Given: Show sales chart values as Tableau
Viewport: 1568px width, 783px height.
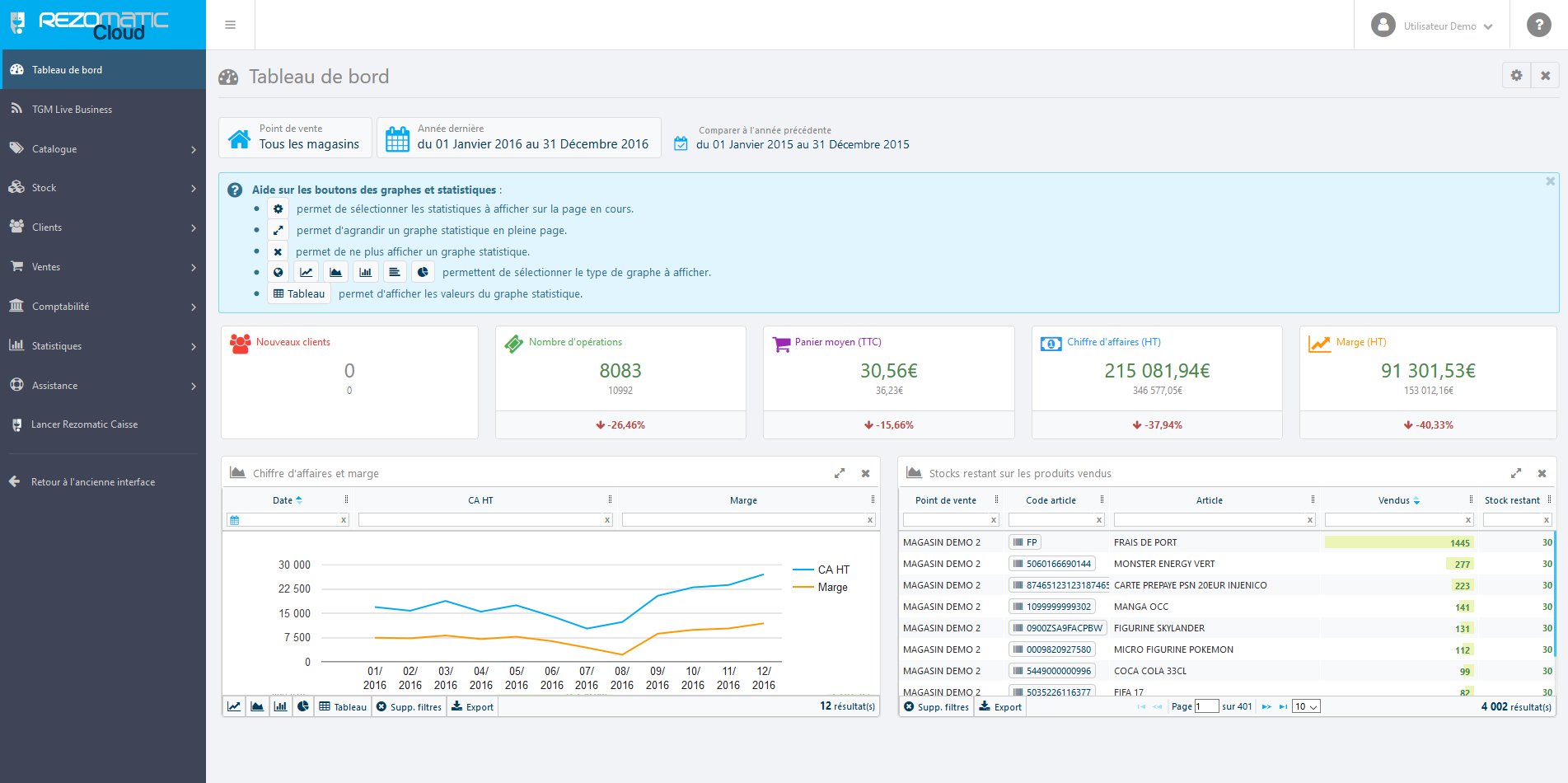Looking at the screenshot, I should tap(343, 706).
